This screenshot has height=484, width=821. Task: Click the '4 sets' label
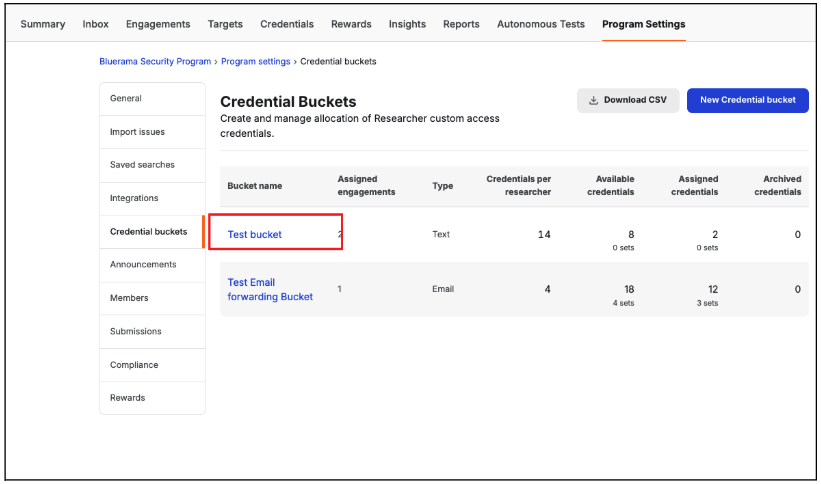tap(623, 303)
